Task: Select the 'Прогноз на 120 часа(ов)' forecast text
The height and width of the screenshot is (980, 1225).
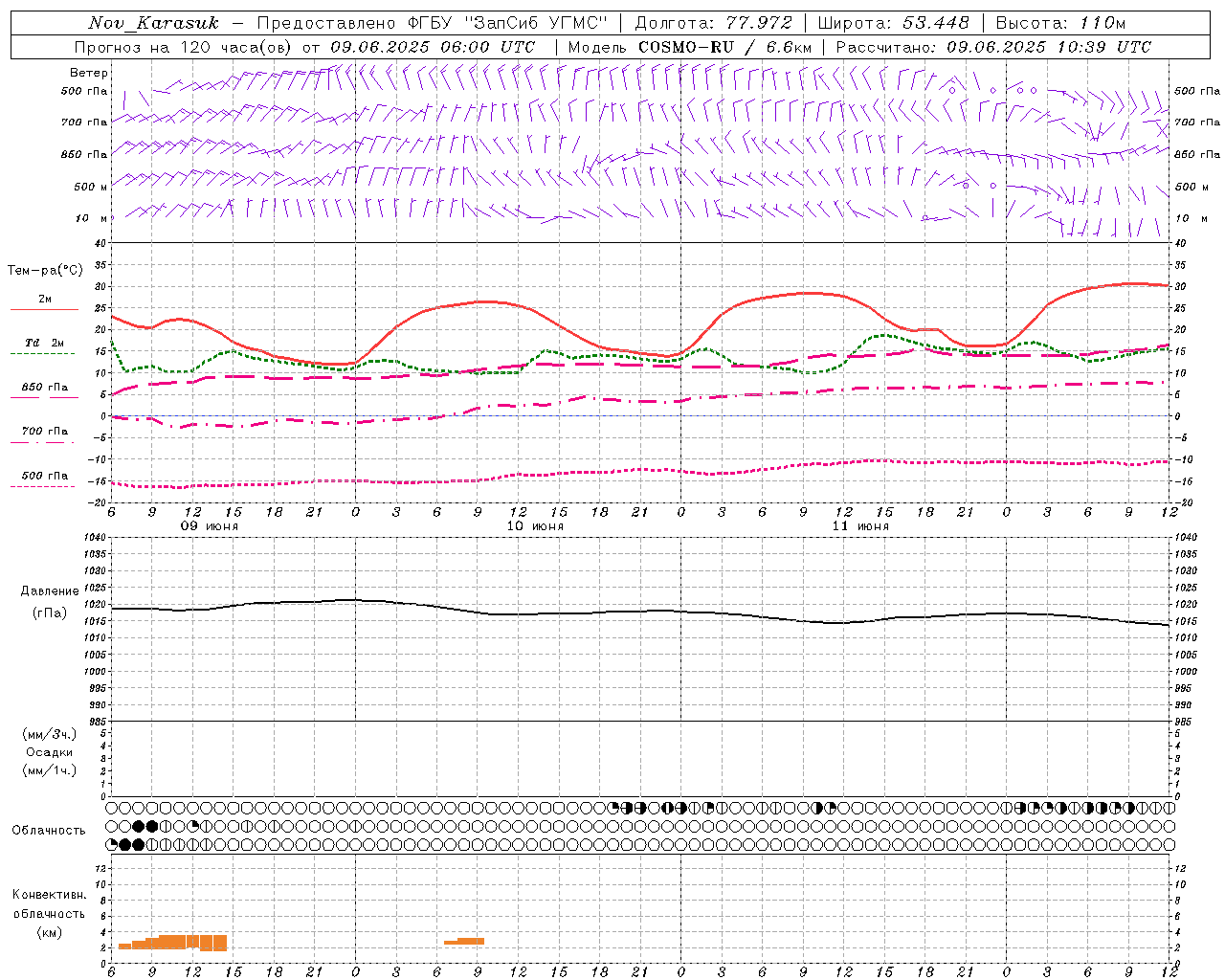Action: click(185, 47)
